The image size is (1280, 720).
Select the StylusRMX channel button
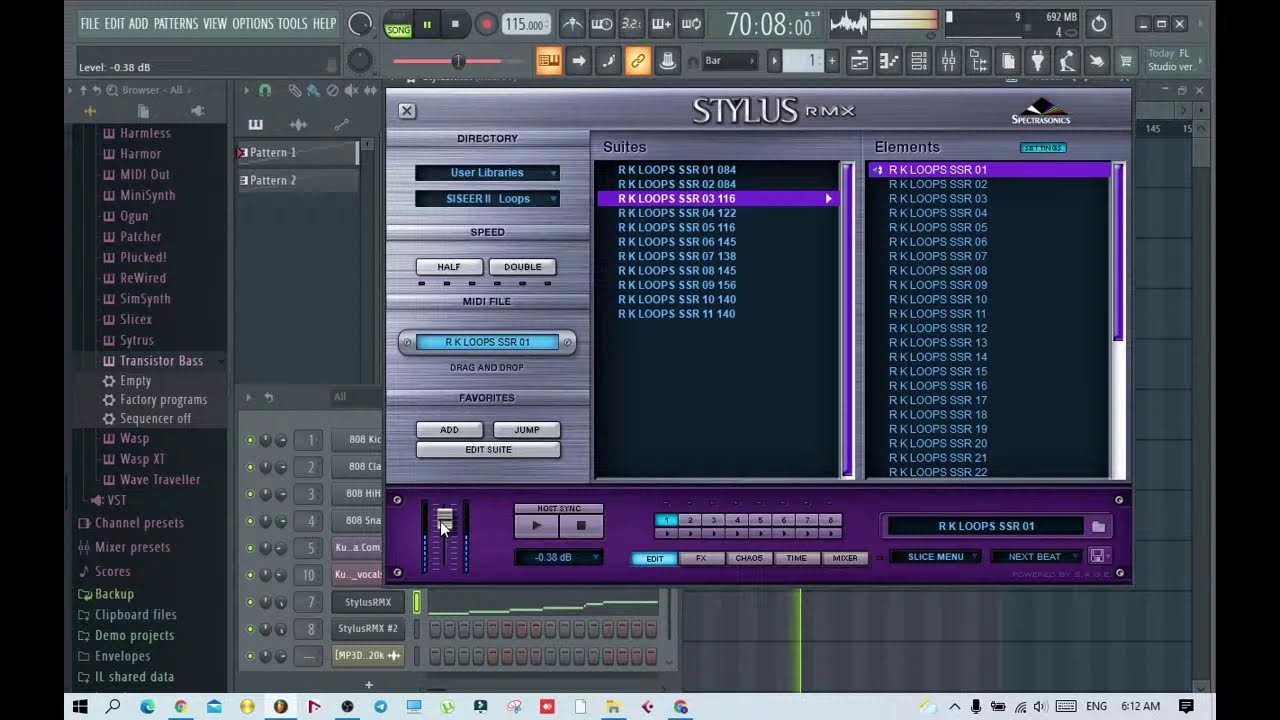pos(368,602)
